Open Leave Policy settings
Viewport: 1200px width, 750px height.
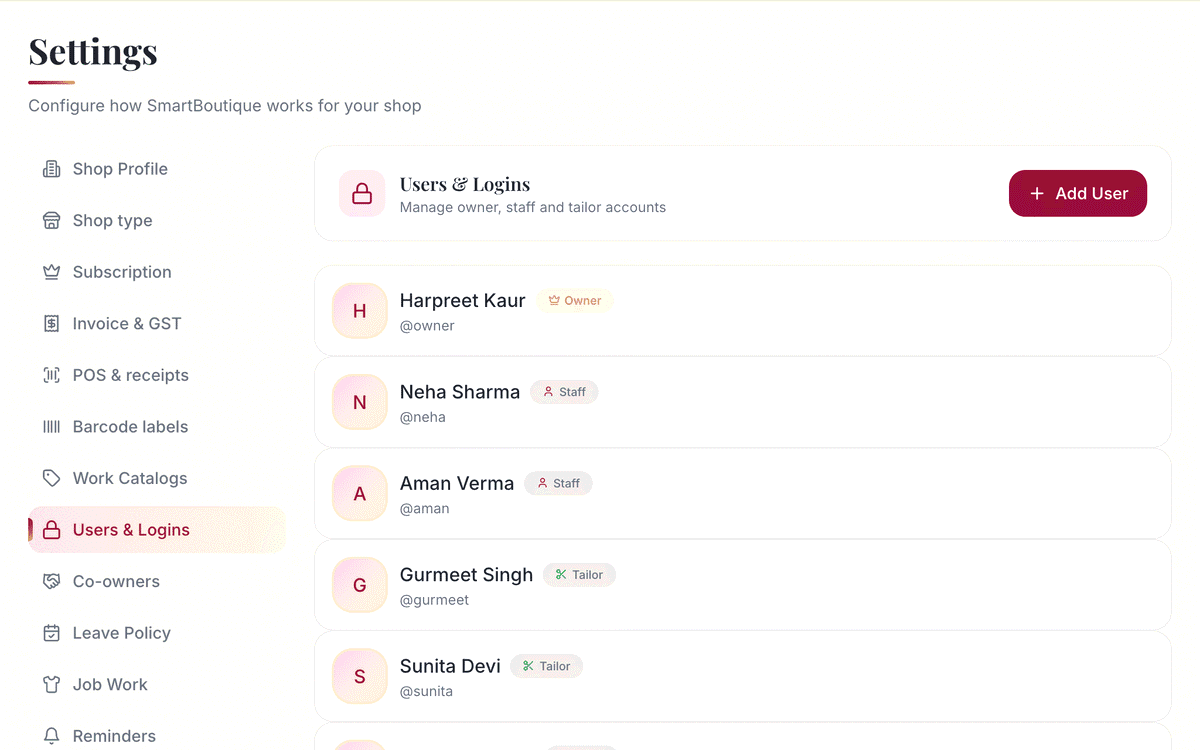coord(157,633)
